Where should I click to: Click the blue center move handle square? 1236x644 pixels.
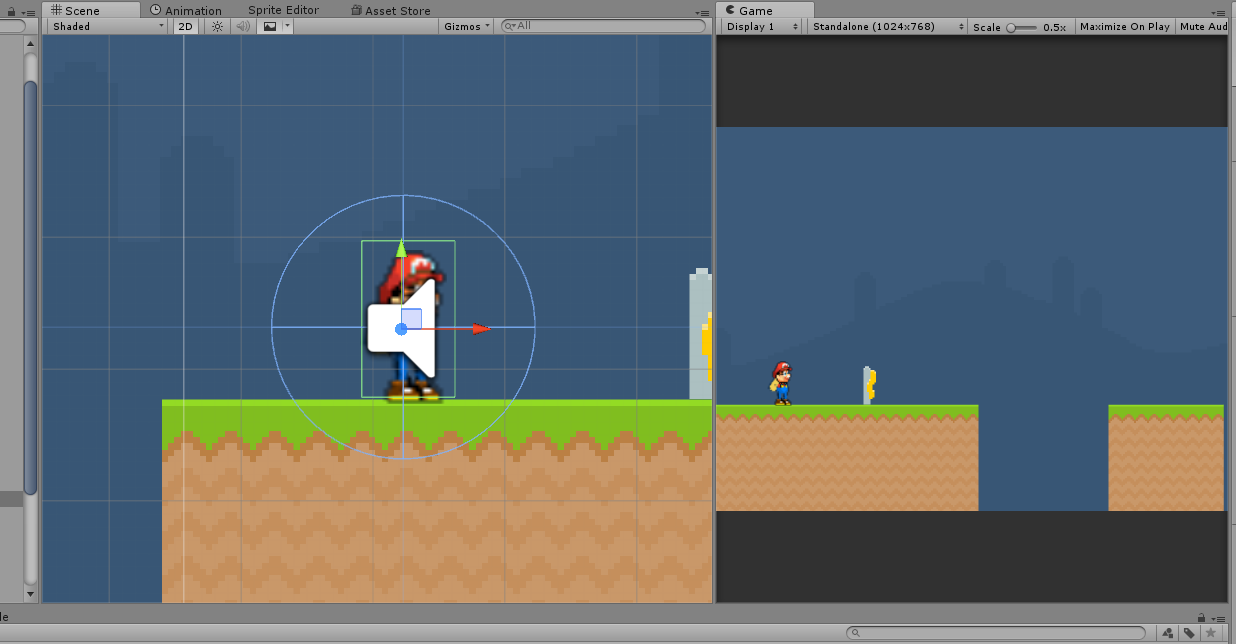point(411,318)
